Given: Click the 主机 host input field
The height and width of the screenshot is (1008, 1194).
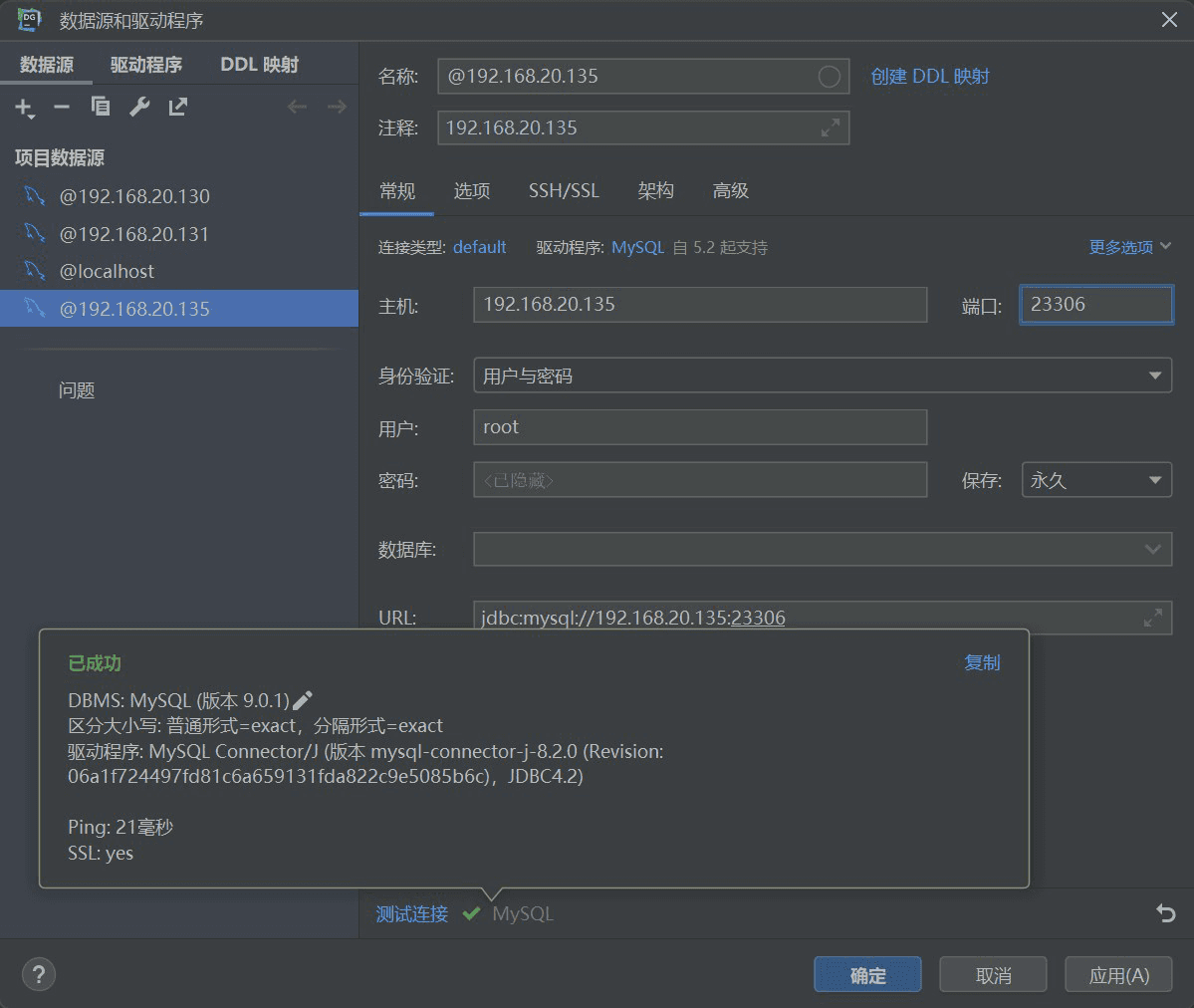Looking at the screenshot, I should tap(700, 305).
